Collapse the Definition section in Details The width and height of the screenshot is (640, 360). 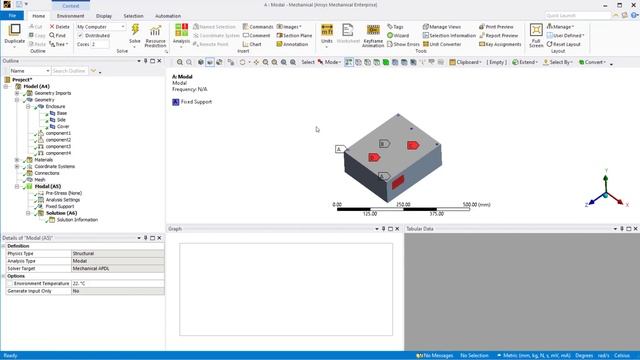[4, 246]
